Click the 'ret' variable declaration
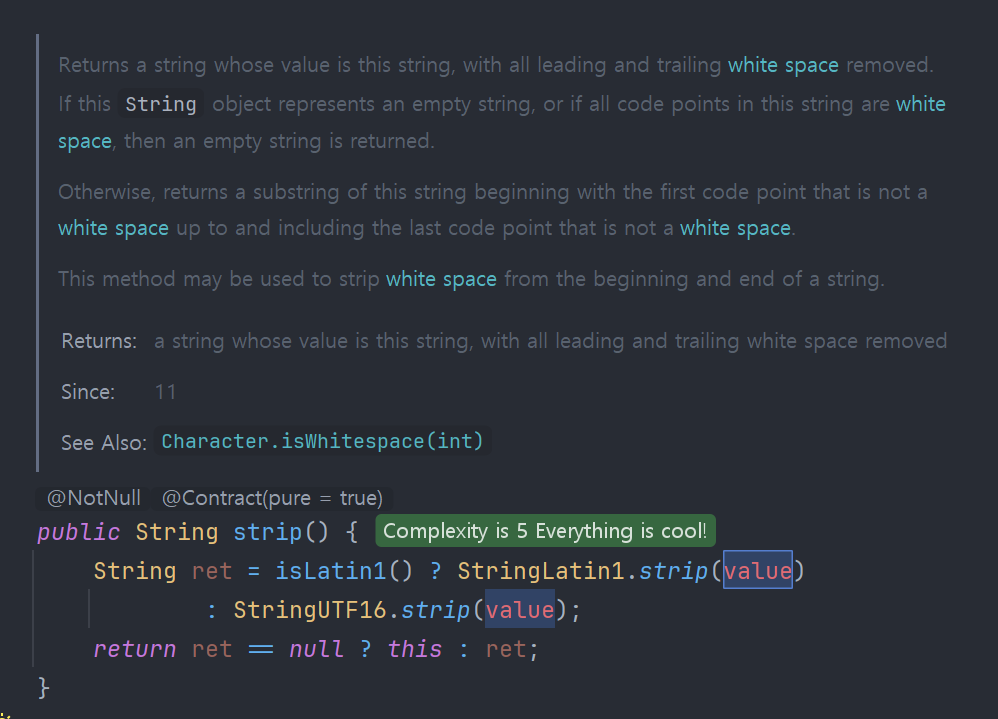Image resolution: width=998 pixels, height=719 pixels. coord(211,571)
